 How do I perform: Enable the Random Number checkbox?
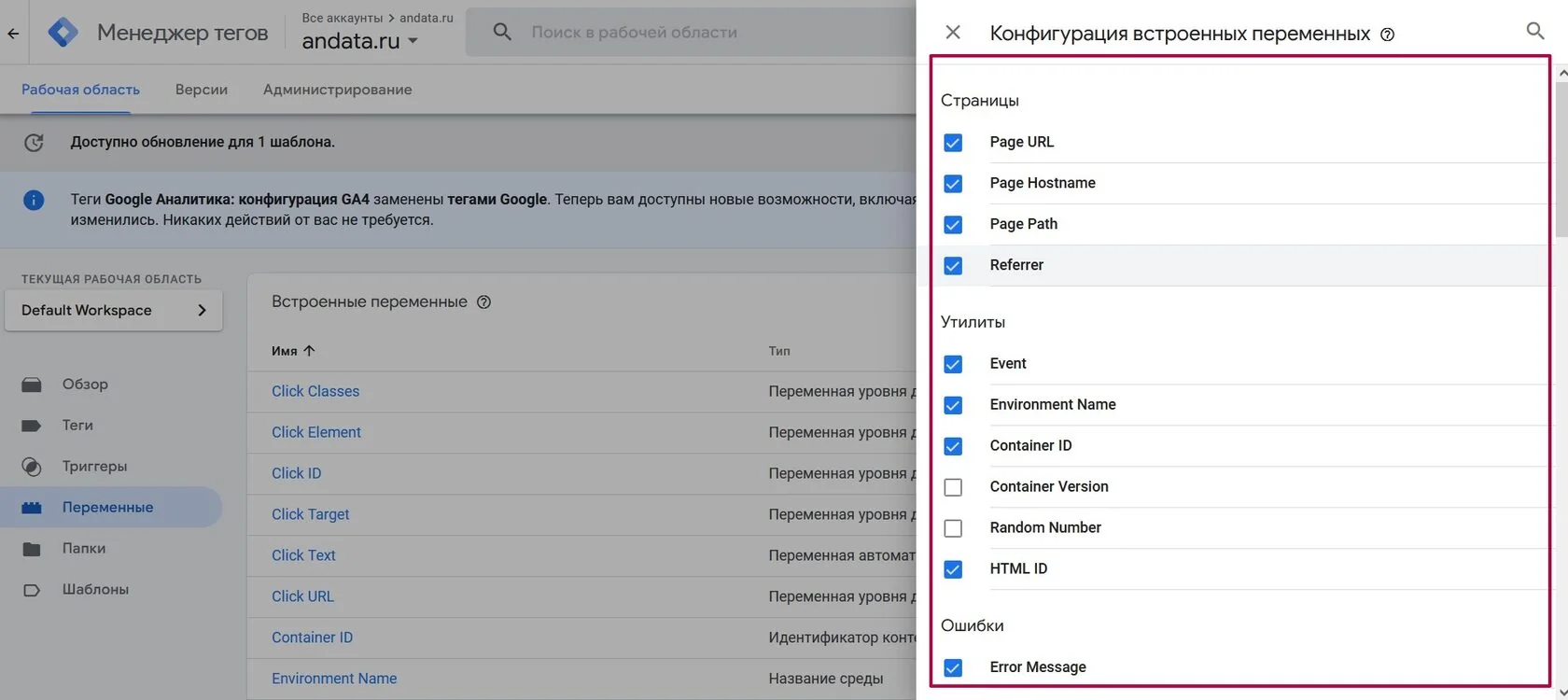point(953,528)
